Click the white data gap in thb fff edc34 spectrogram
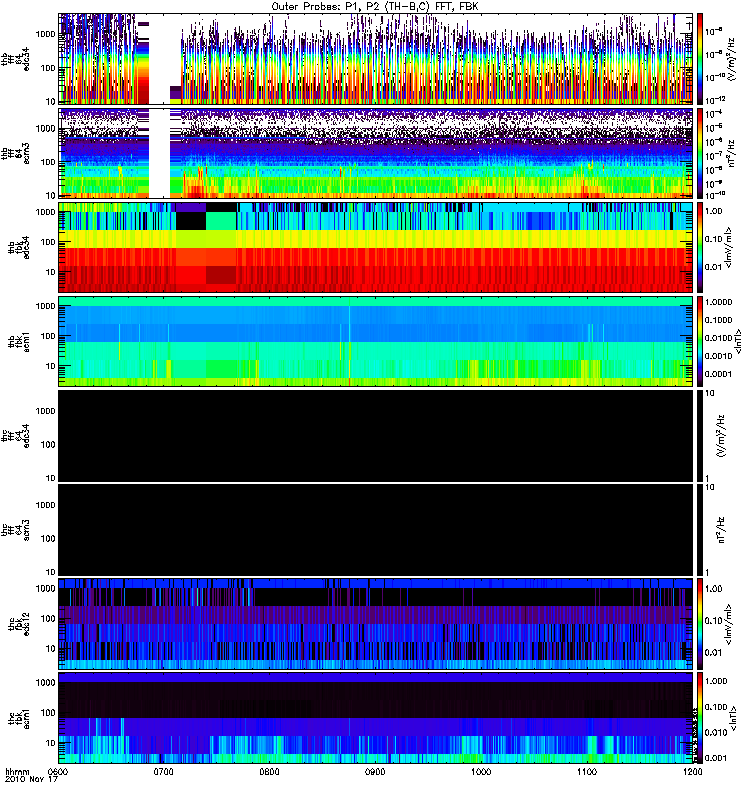Image resolution: width=750 pixels, height=800 pixels. 160,59
